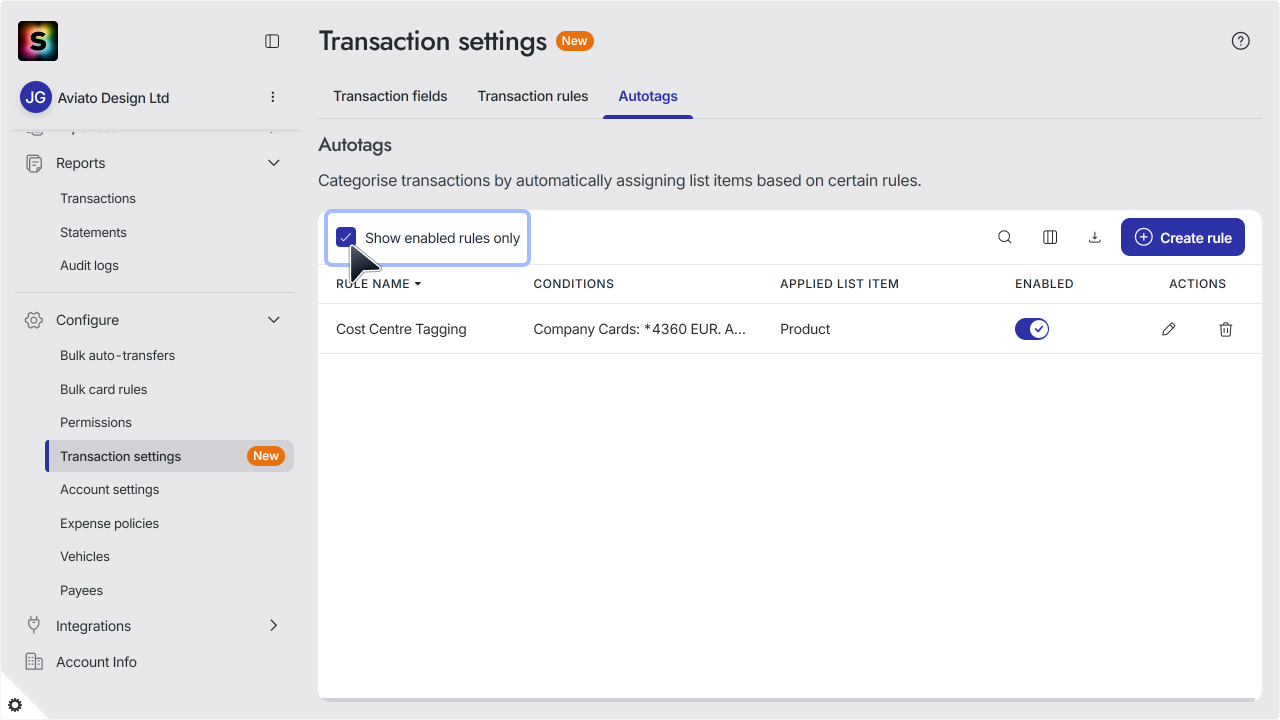This screenshot has height=720, width=1280.
Task: Expand the Integrations section chevron
Action: pos(274,625)
